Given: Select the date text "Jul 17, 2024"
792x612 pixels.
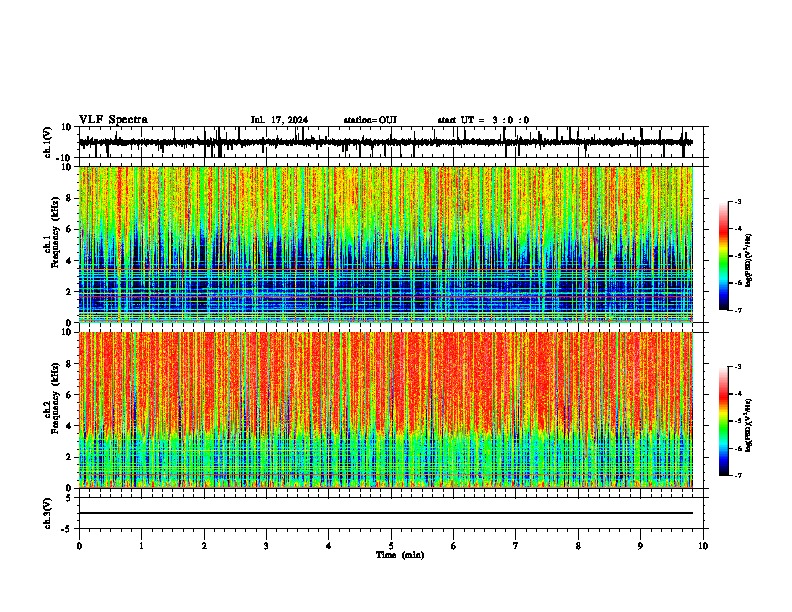Looking at the screenshot, I should coord(279,120).
